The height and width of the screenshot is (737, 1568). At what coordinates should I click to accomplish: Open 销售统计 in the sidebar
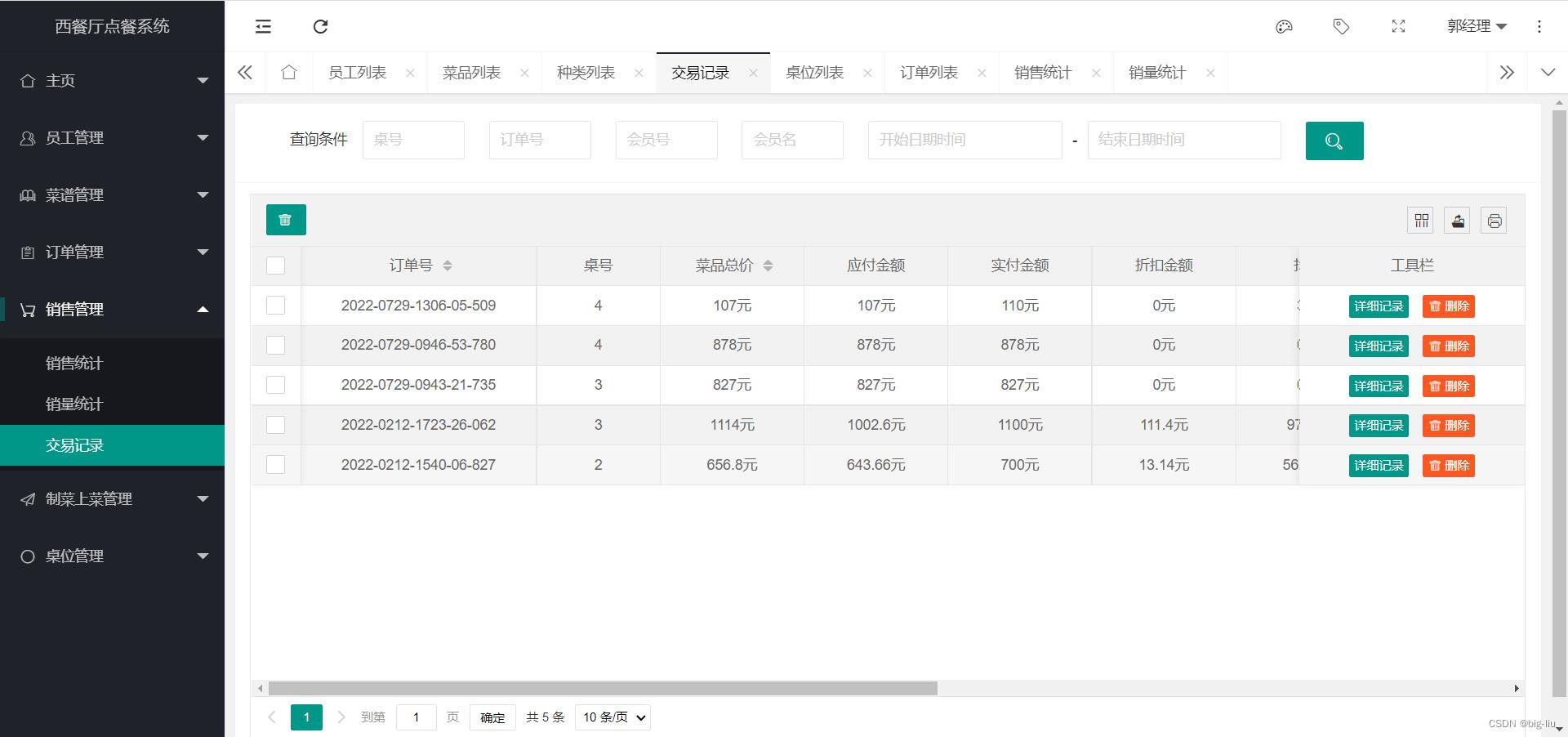pyautogui.click(x=112, y=363)
